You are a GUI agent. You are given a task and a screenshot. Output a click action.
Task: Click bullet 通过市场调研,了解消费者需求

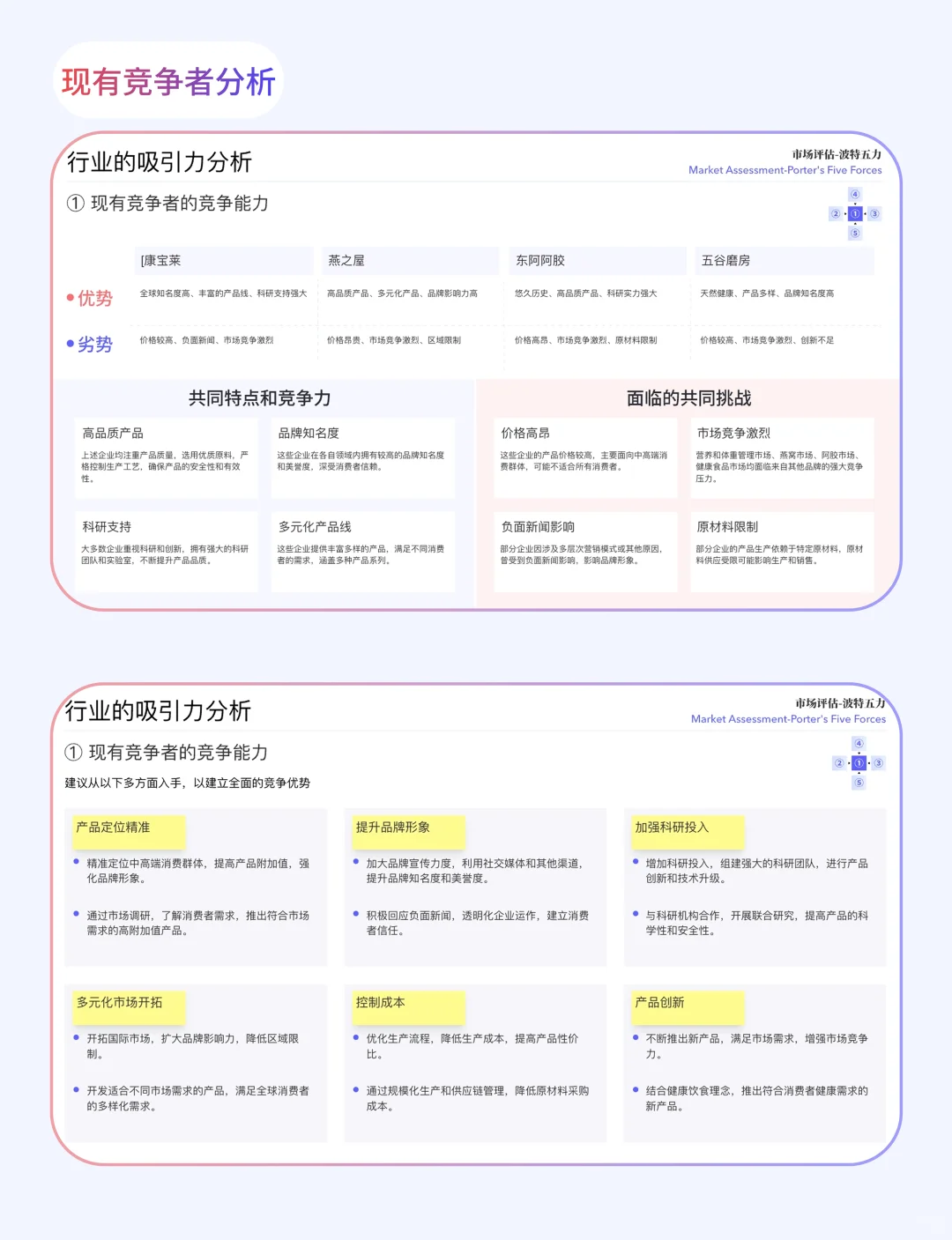(197, 923)
